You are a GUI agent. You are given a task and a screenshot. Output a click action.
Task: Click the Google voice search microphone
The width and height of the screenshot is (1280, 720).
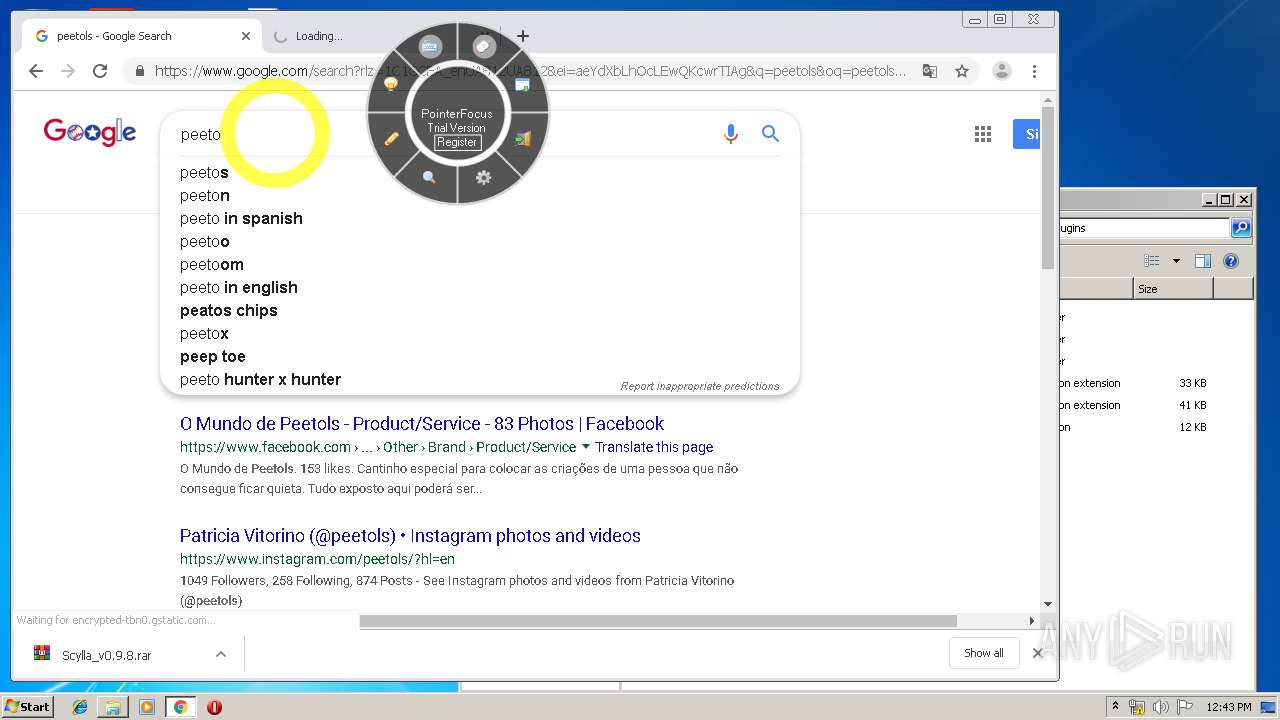click(x=731, y=134)
